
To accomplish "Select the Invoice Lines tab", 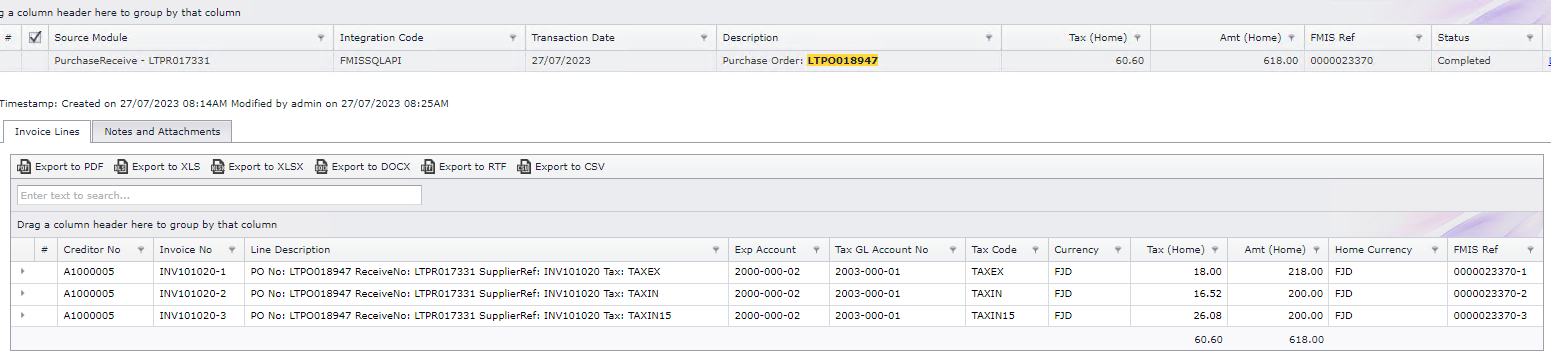I will point(47,131).
